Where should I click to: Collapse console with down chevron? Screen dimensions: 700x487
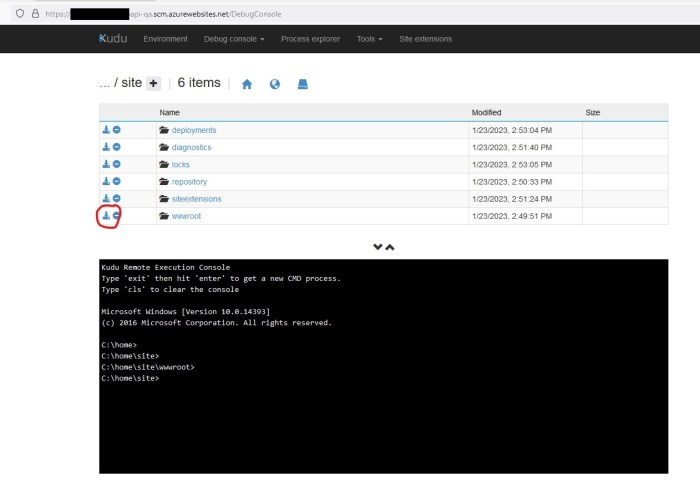[378, 246]
